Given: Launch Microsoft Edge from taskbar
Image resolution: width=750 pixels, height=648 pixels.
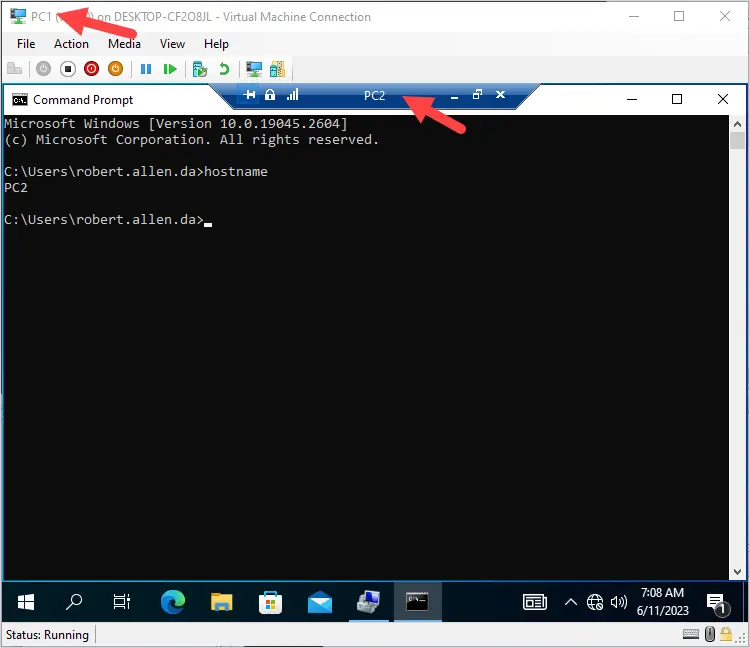Looking at the screenshot, I should [x=173, y=602].
